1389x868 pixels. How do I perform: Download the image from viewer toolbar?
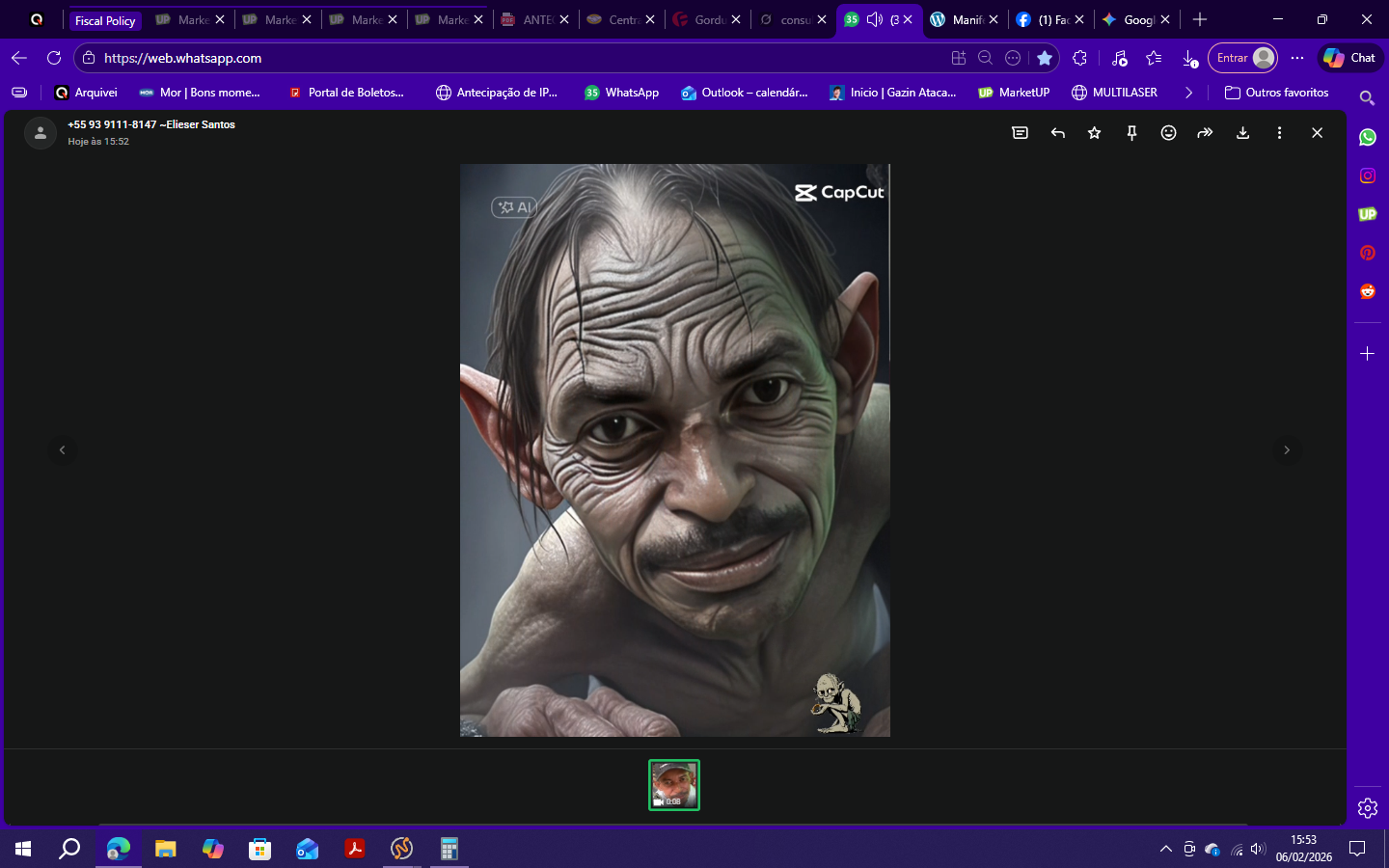tap(1242, 133)
